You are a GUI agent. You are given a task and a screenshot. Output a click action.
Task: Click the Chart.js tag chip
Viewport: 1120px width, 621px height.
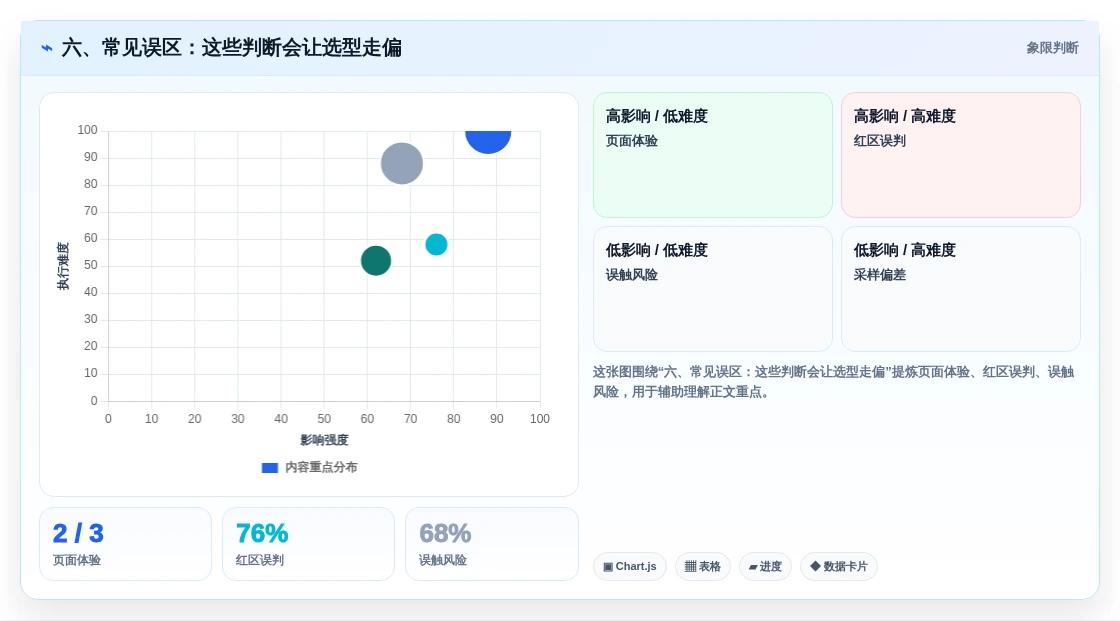pyautogui.click(x=630, y=567)
